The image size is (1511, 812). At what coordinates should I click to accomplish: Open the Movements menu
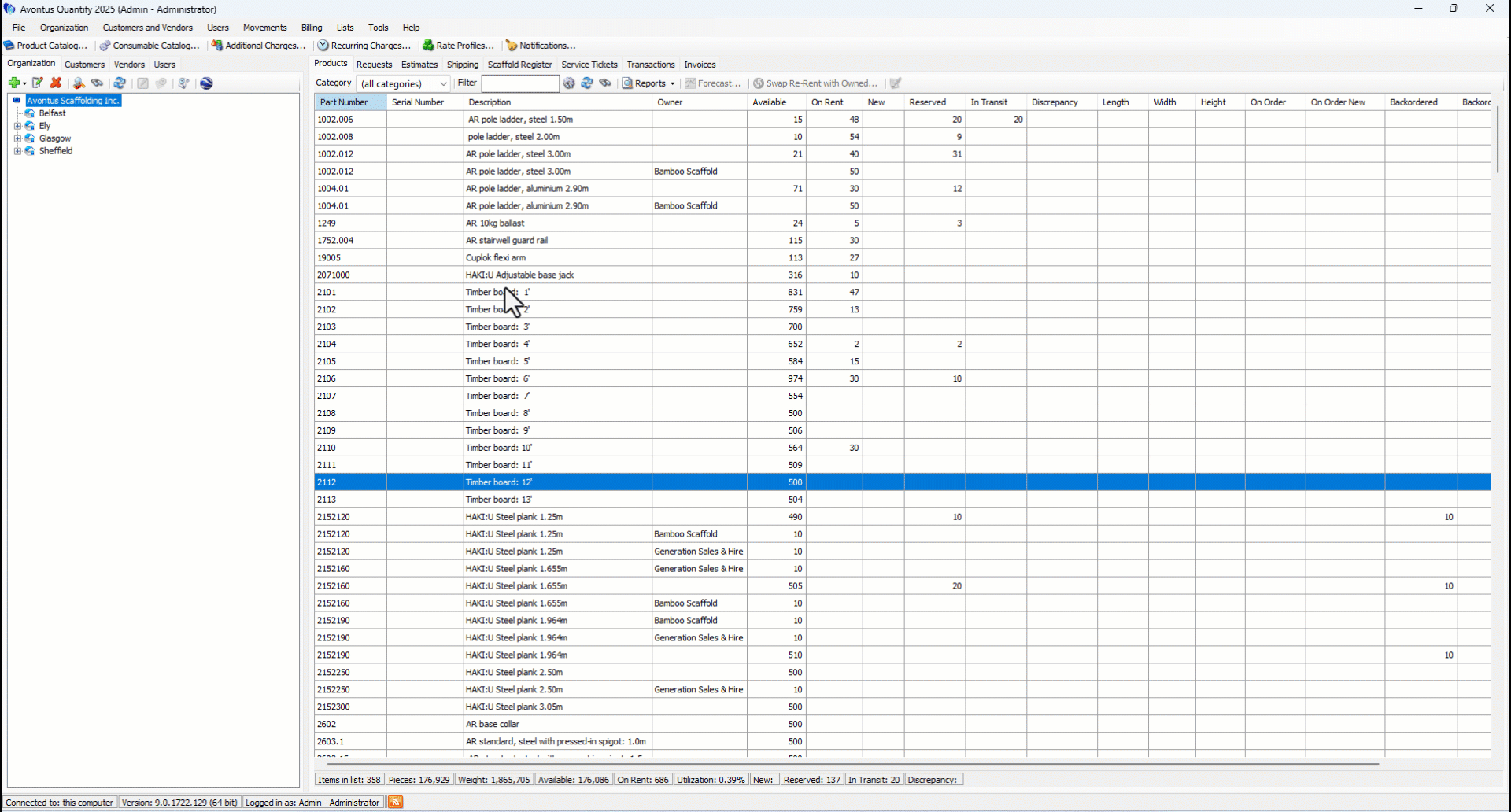point(264,28)
